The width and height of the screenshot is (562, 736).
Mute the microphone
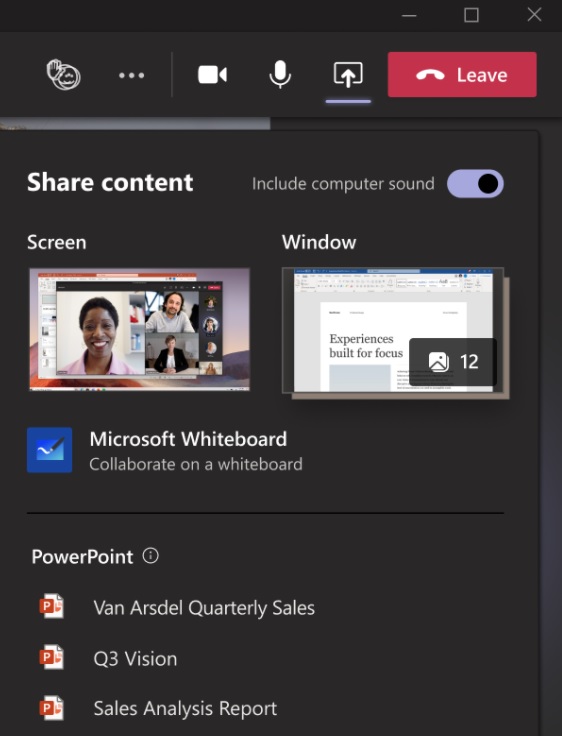[280, 75]
